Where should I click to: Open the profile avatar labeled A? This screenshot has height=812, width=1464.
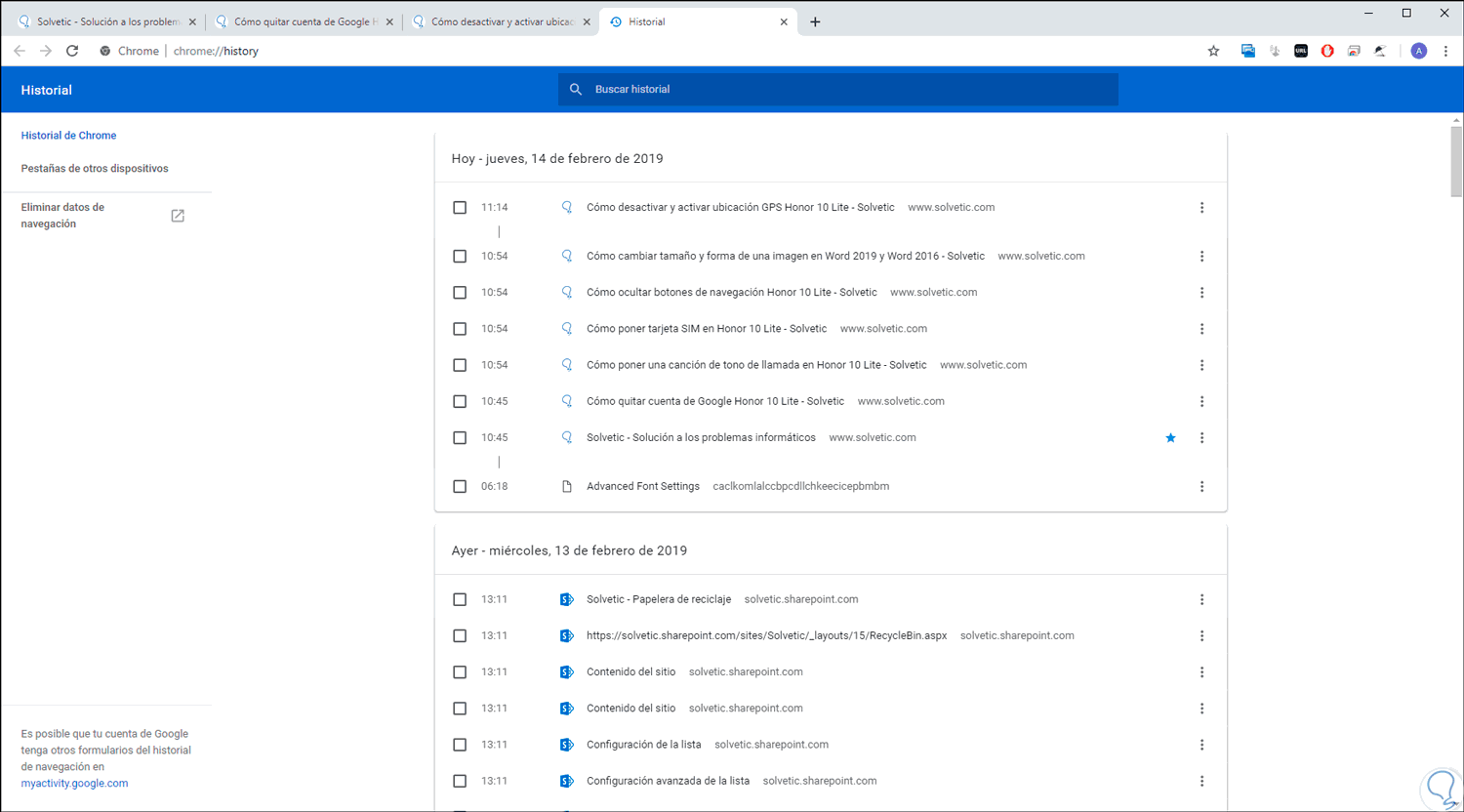1419,51
